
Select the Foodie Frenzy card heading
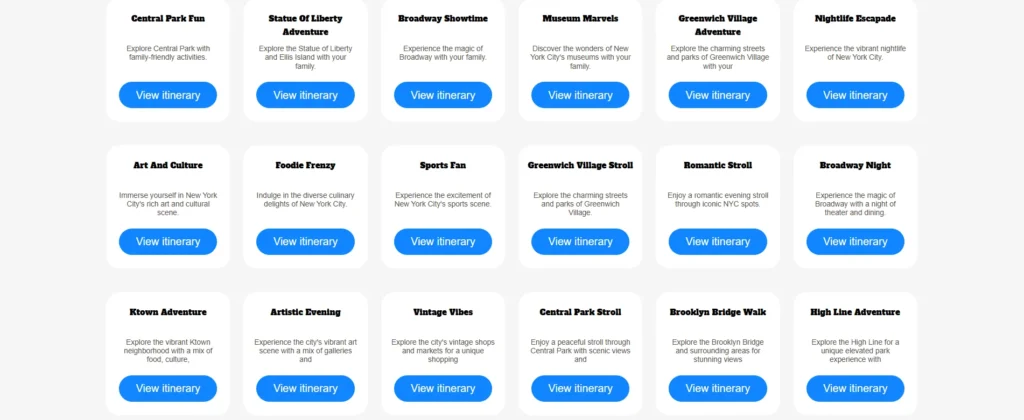[305, 165]
